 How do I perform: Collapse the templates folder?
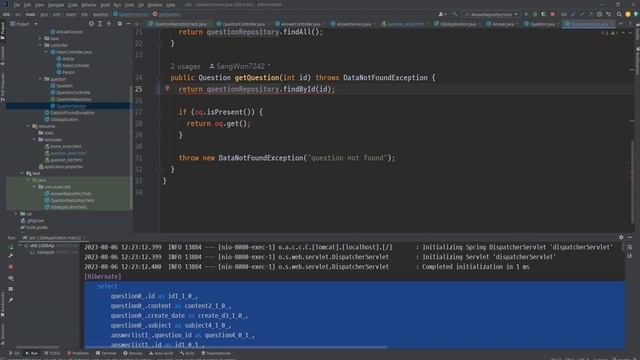pyautogui.click(x=34, y=140)
